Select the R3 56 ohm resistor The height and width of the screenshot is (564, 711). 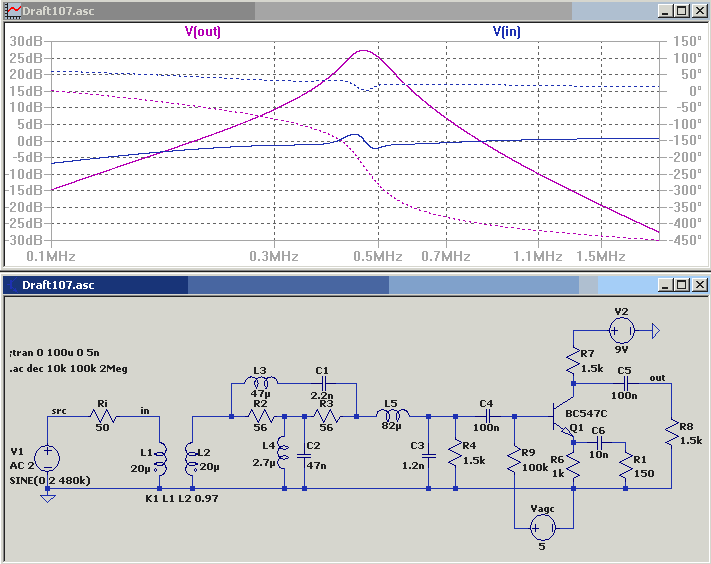coord(326,416)
